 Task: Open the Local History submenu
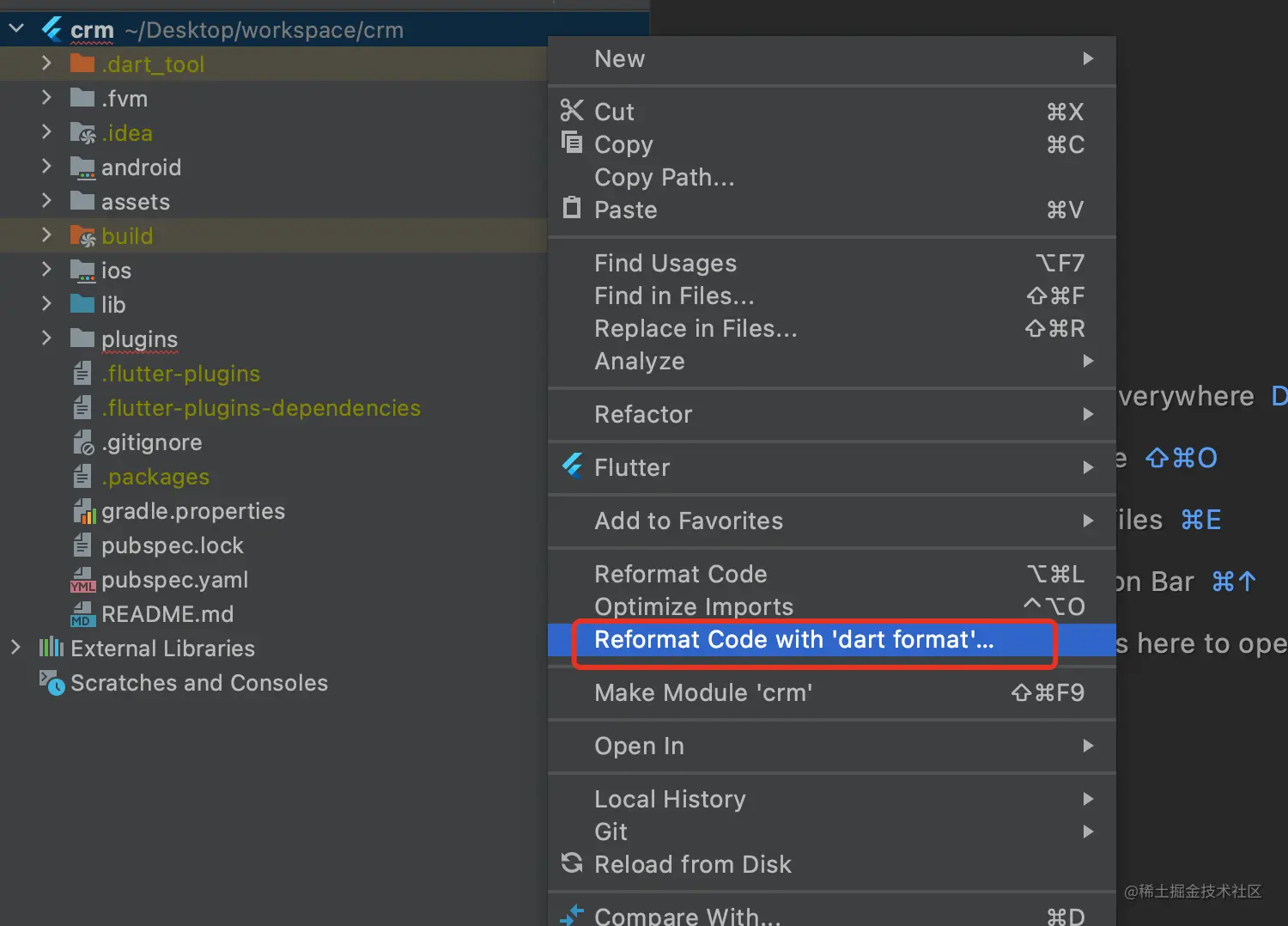click(831, 799)
